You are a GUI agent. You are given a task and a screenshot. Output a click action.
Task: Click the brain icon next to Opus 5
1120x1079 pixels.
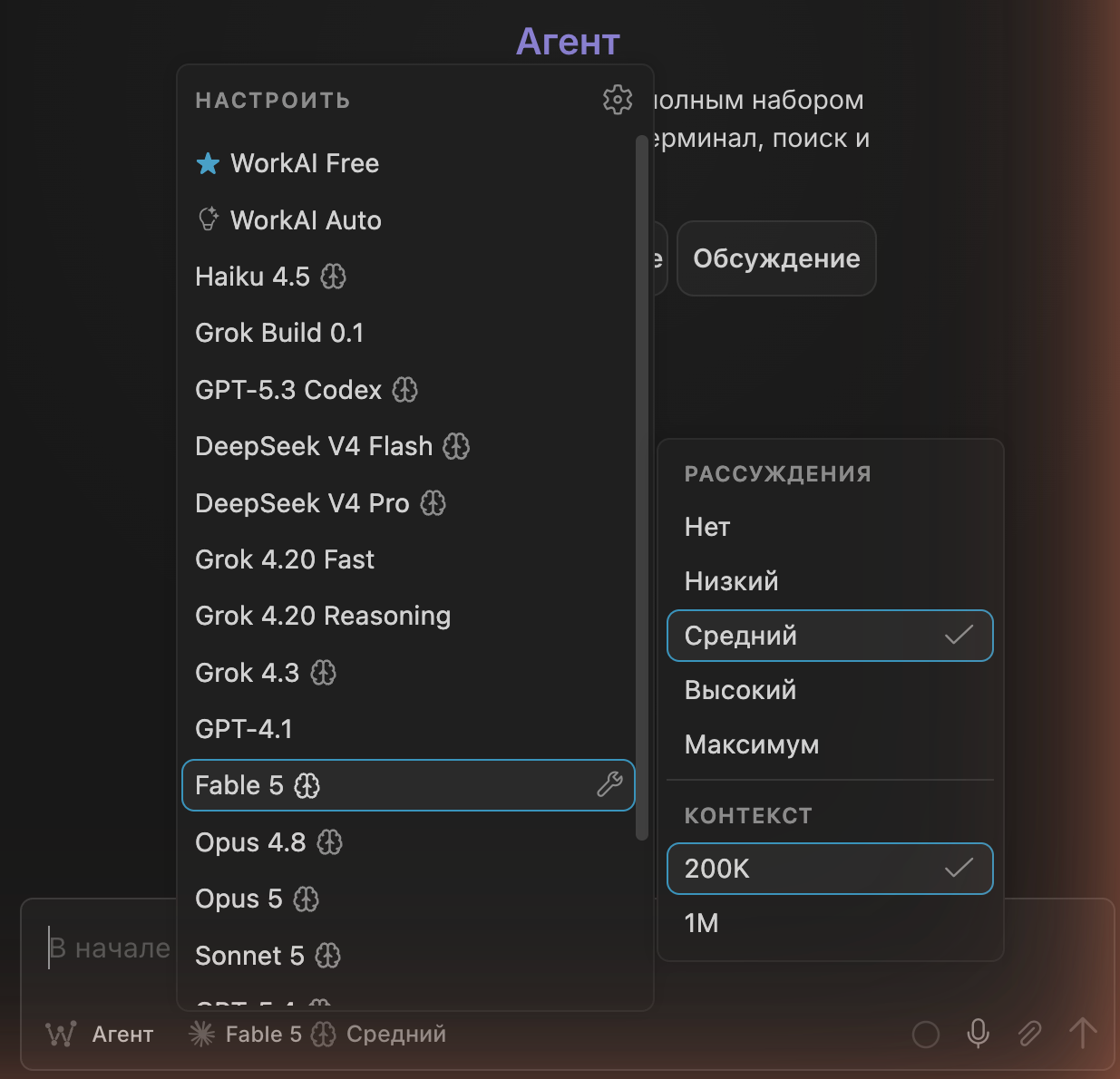pyautogui.click(x=307, y=899)
